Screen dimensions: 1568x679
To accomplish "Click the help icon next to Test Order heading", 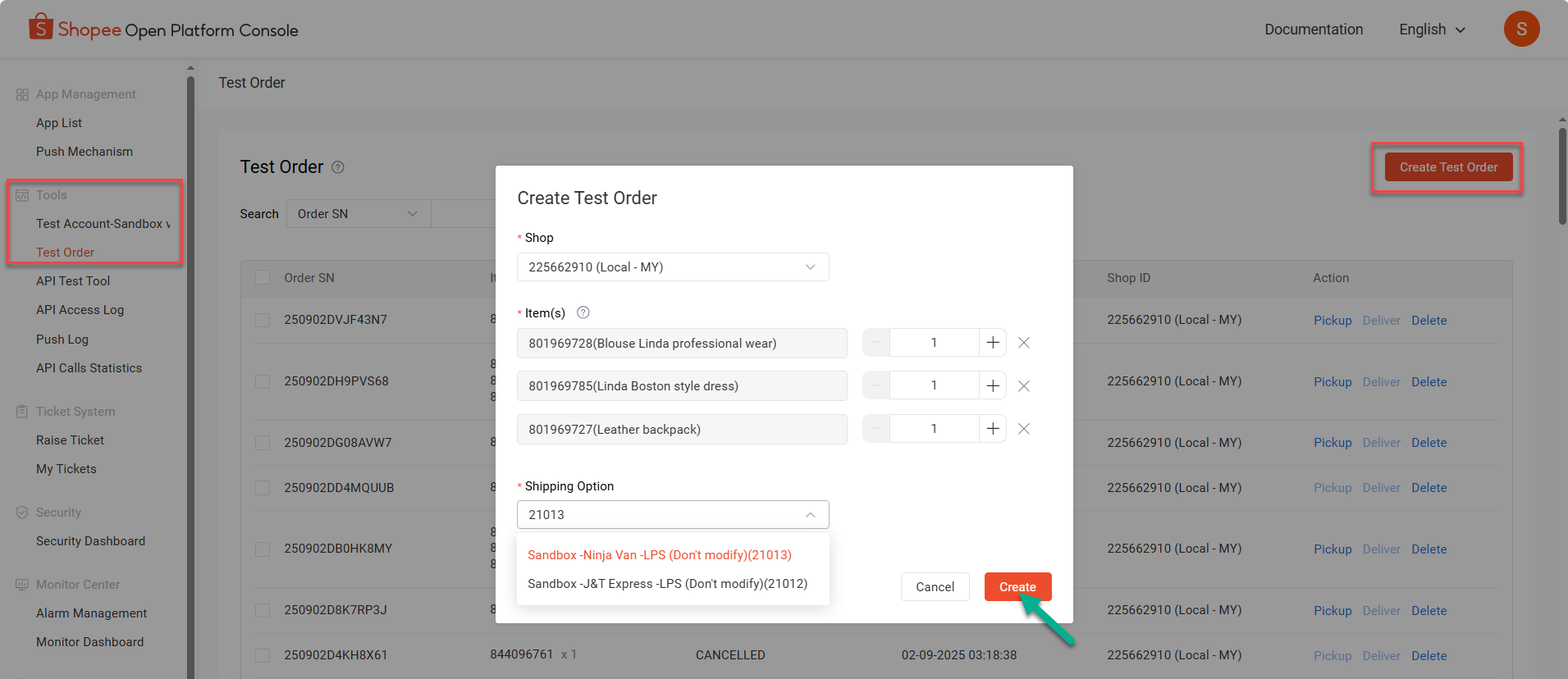I will click(x=338, y=167).
